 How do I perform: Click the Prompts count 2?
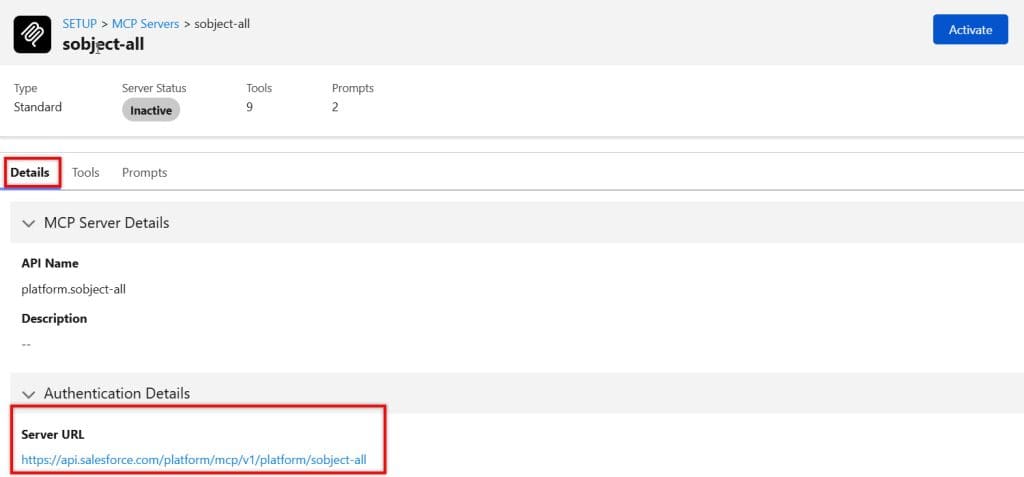coord(335,107)
